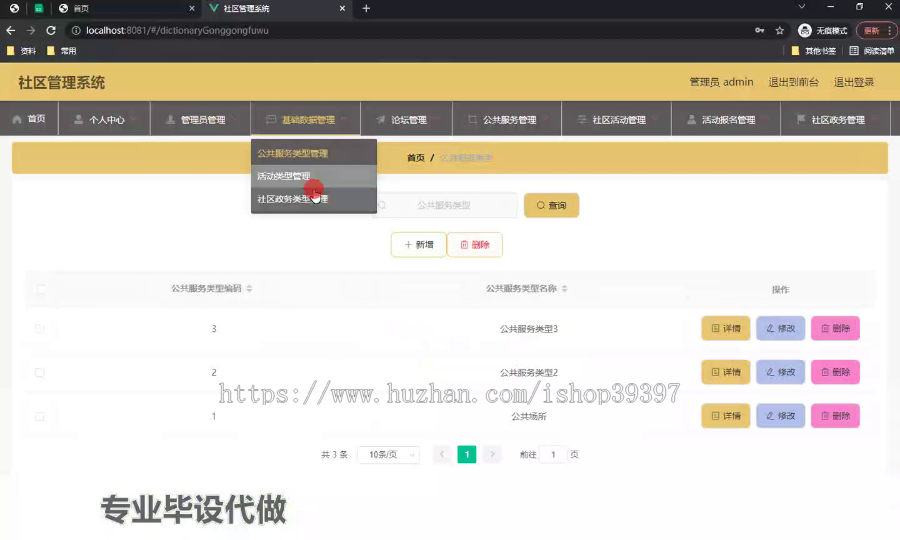Reload the page with refresh icon
The image size is (900, 540).
tap(51, 30)
